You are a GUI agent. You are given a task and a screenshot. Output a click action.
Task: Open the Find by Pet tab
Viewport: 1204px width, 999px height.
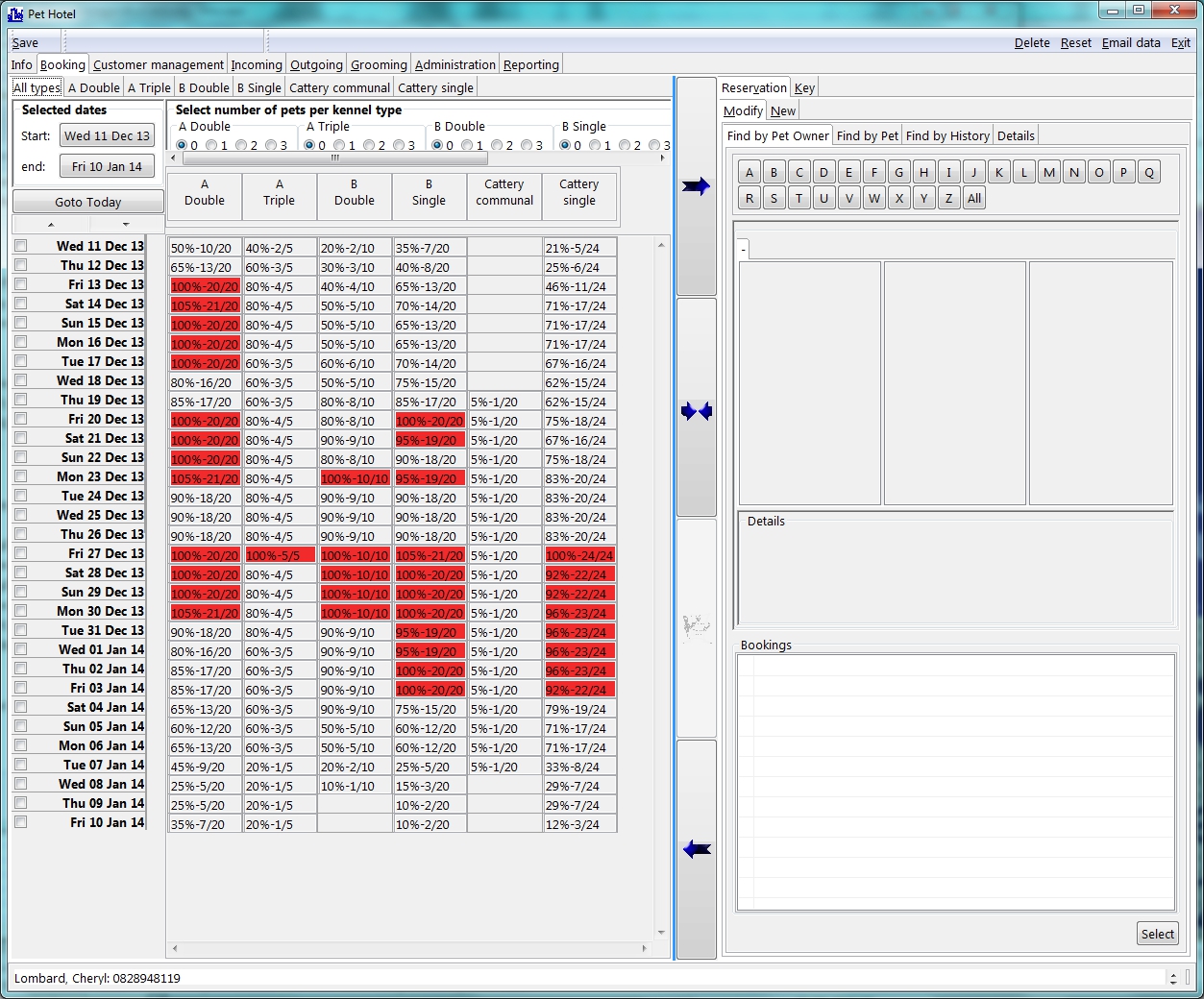point(867,135)
